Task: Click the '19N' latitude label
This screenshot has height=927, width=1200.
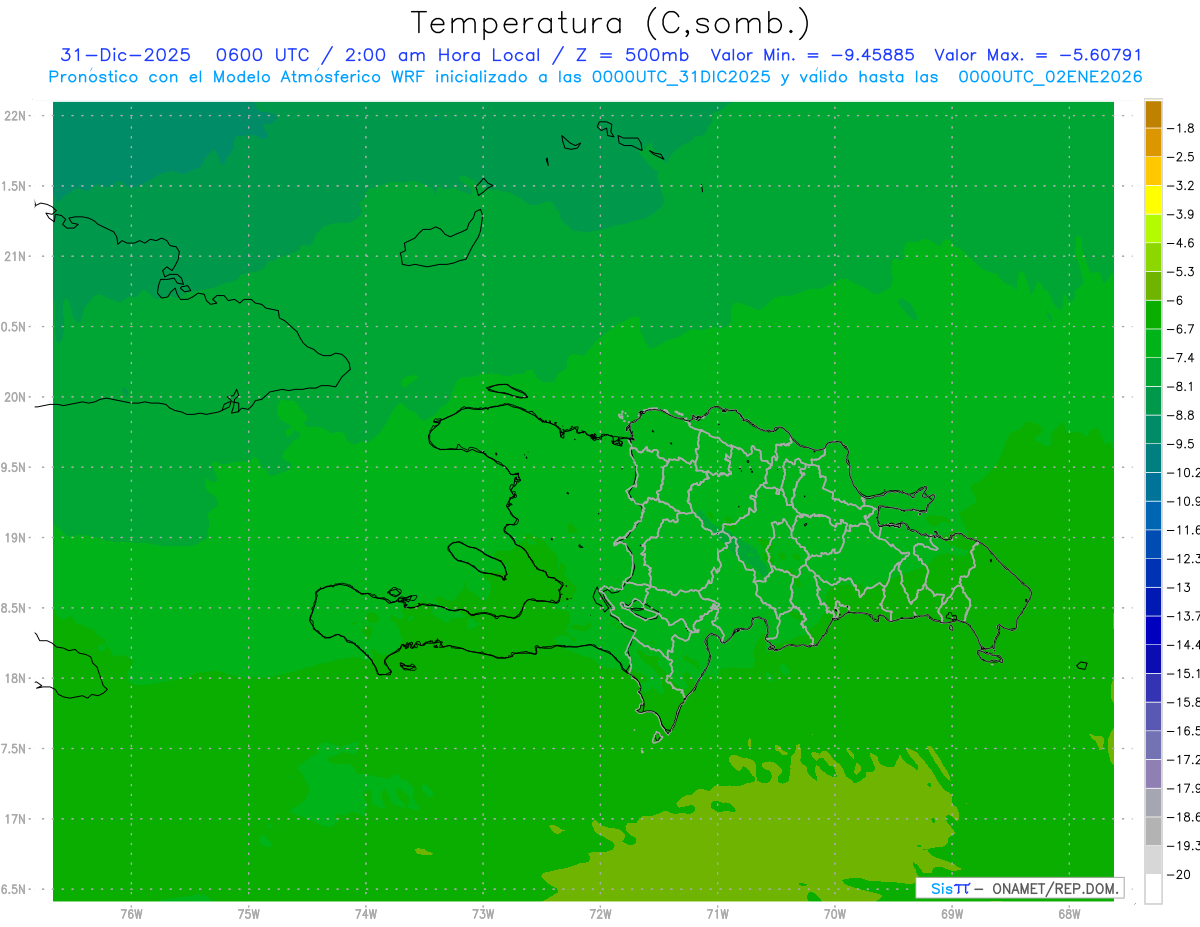Action: tap(14, 538)
